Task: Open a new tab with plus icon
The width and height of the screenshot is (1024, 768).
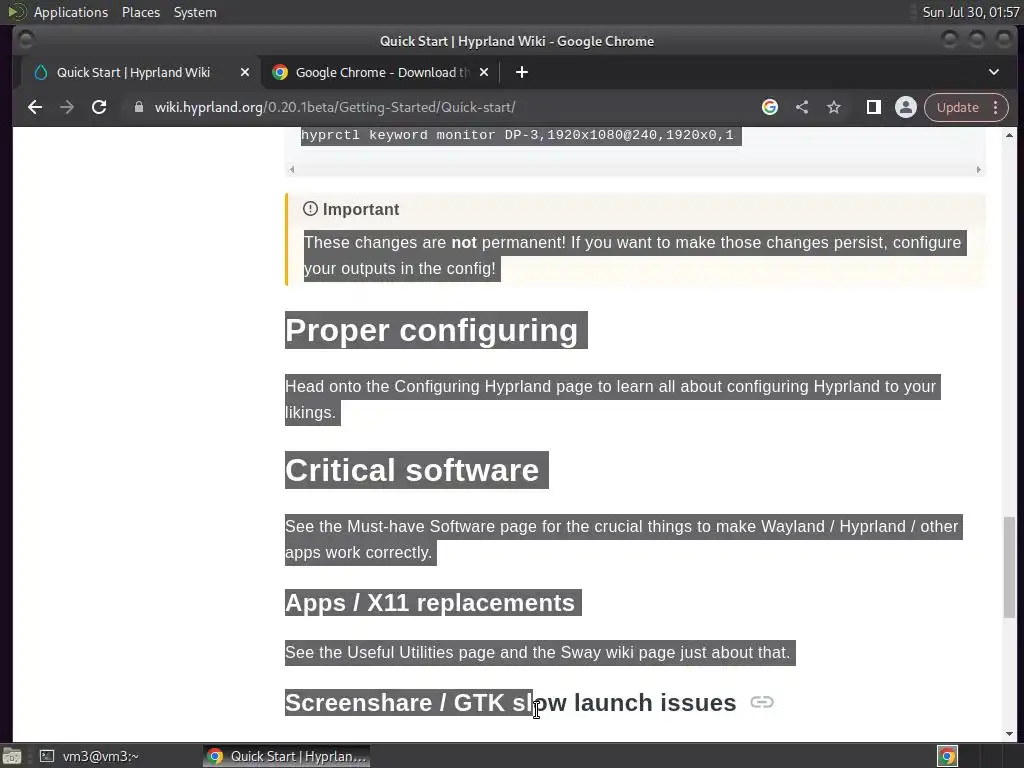Action: point(521,72)
